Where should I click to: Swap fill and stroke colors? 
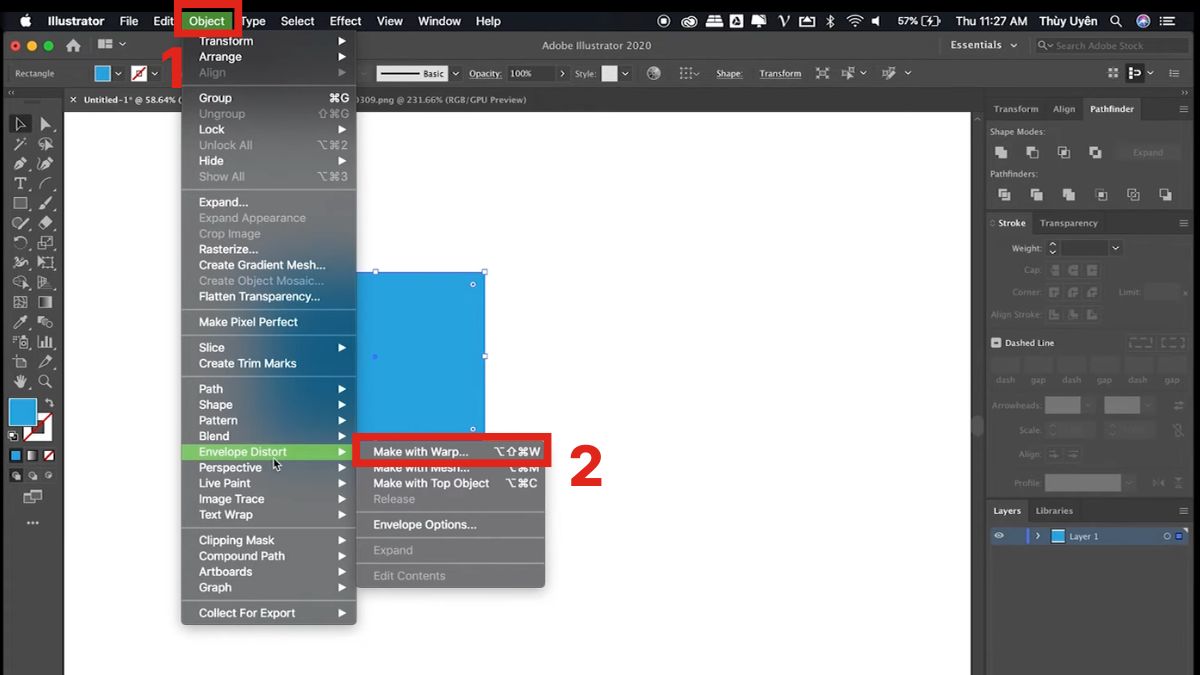point(49,403)
